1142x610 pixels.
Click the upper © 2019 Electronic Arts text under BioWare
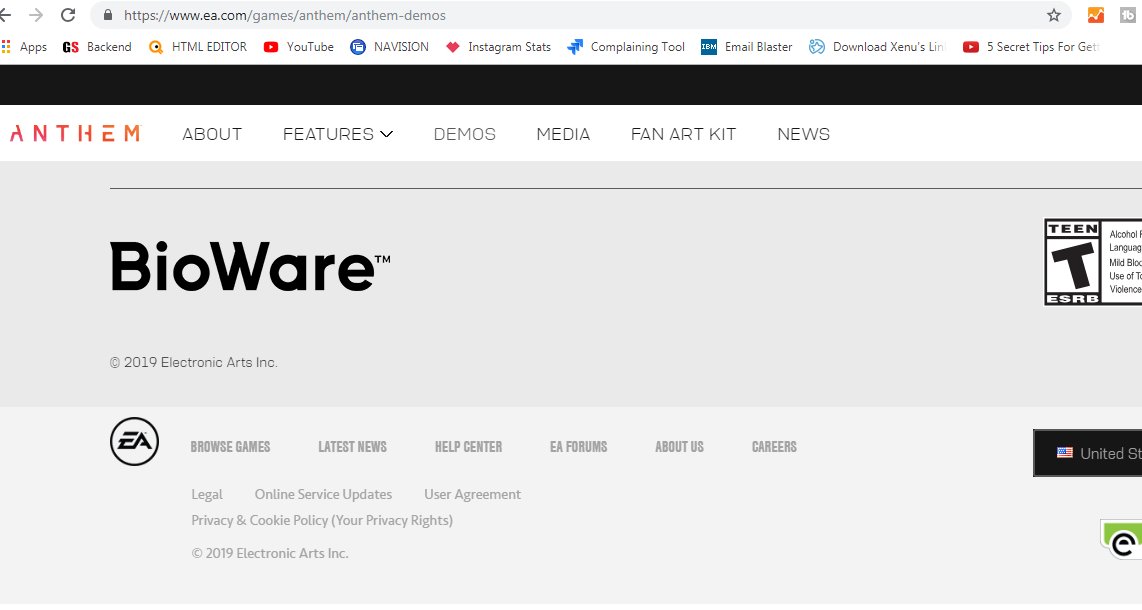pyautogui.click(x=194, y=362)
